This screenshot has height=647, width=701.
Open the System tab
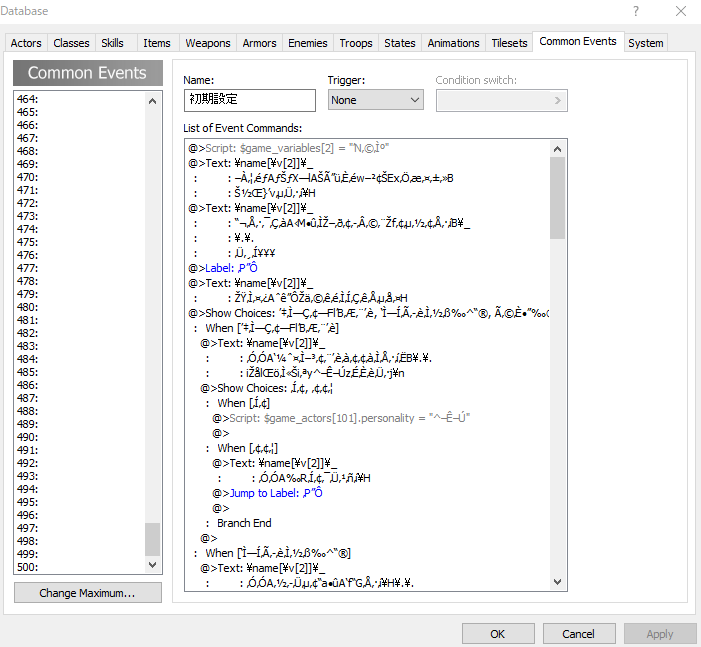click(646, 43)
